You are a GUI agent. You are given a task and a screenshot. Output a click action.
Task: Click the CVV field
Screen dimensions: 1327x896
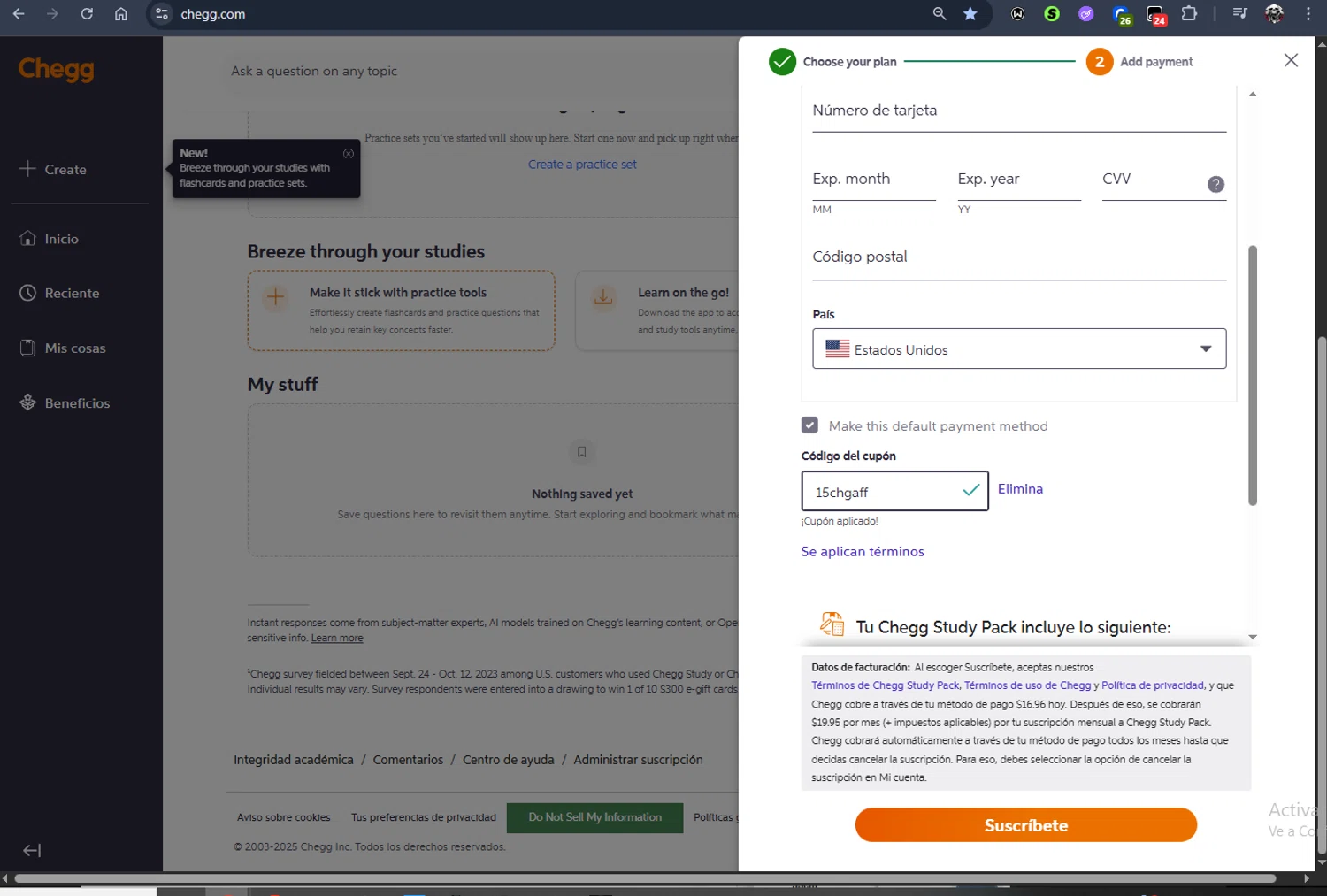pos(1153,180)
